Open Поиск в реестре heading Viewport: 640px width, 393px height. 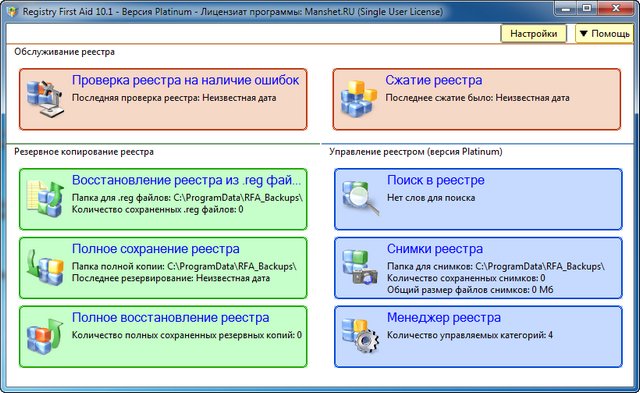pos(436,180)
